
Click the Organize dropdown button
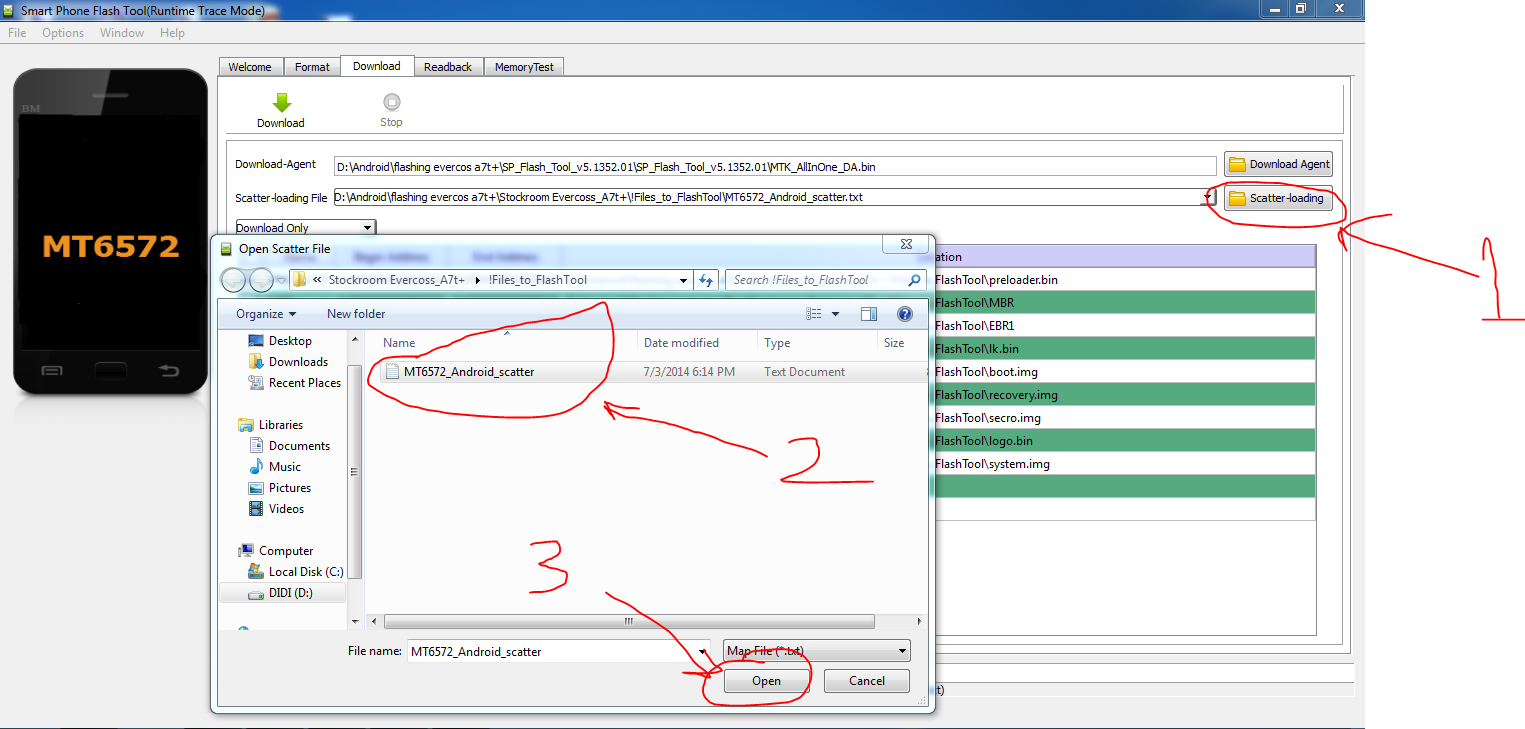266,314
